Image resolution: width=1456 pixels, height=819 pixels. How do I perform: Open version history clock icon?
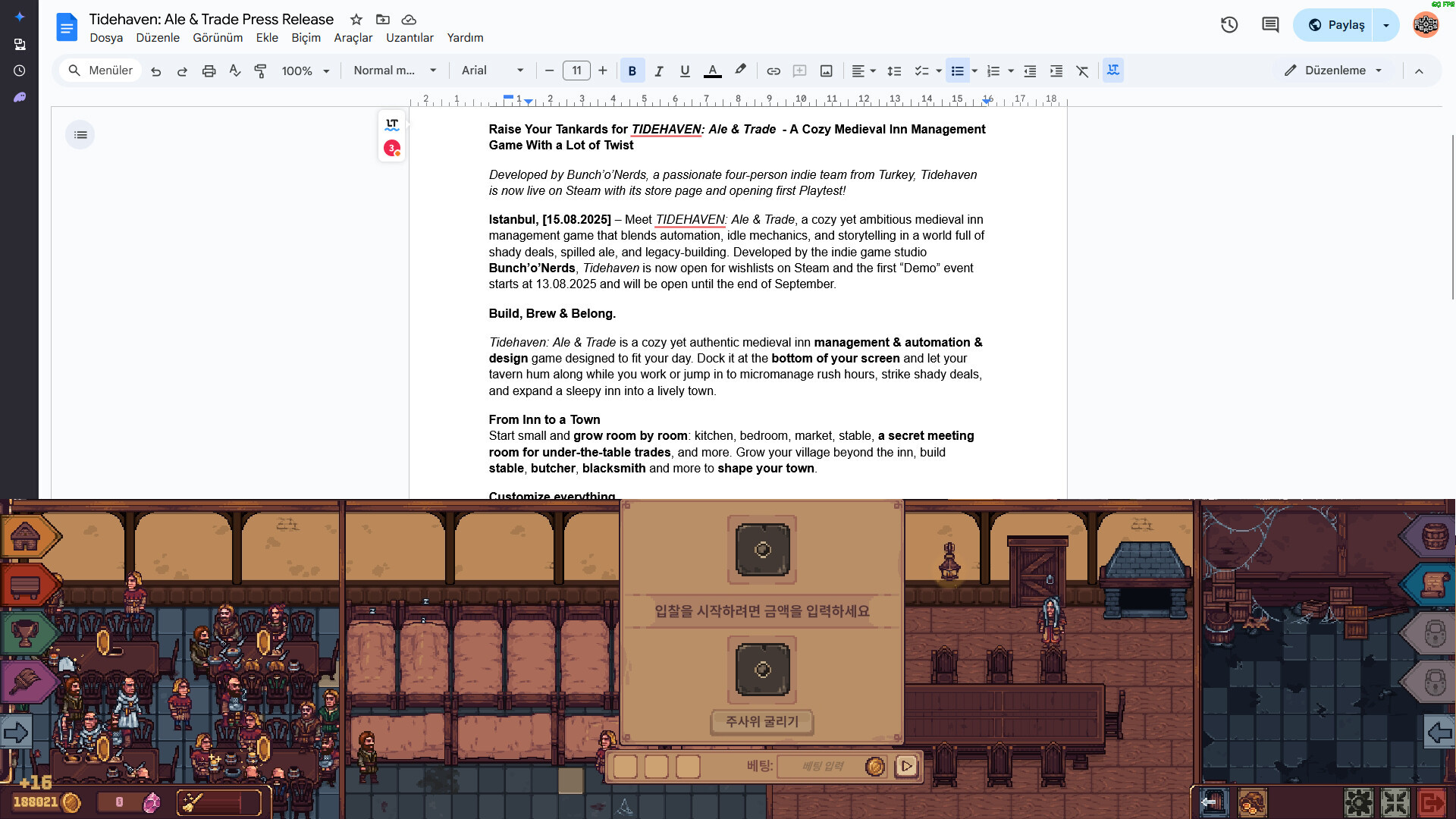(1228, 25)
